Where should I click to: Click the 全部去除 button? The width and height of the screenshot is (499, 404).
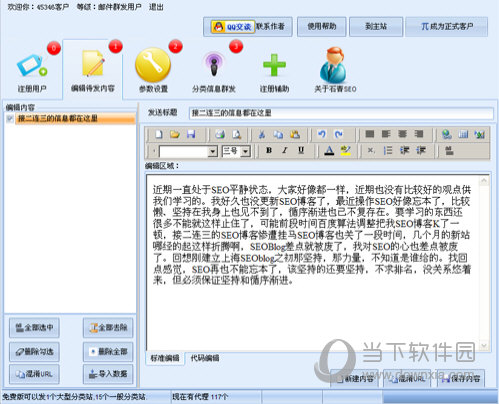(x=108, y=328)
